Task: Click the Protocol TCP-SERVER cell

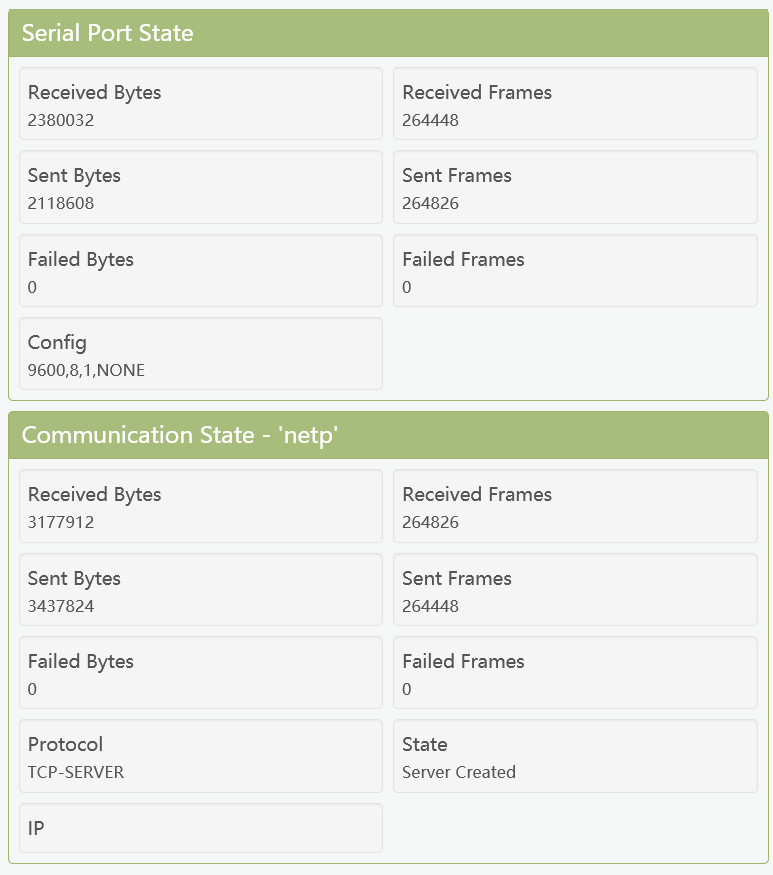Action: [x=200, y=756]
